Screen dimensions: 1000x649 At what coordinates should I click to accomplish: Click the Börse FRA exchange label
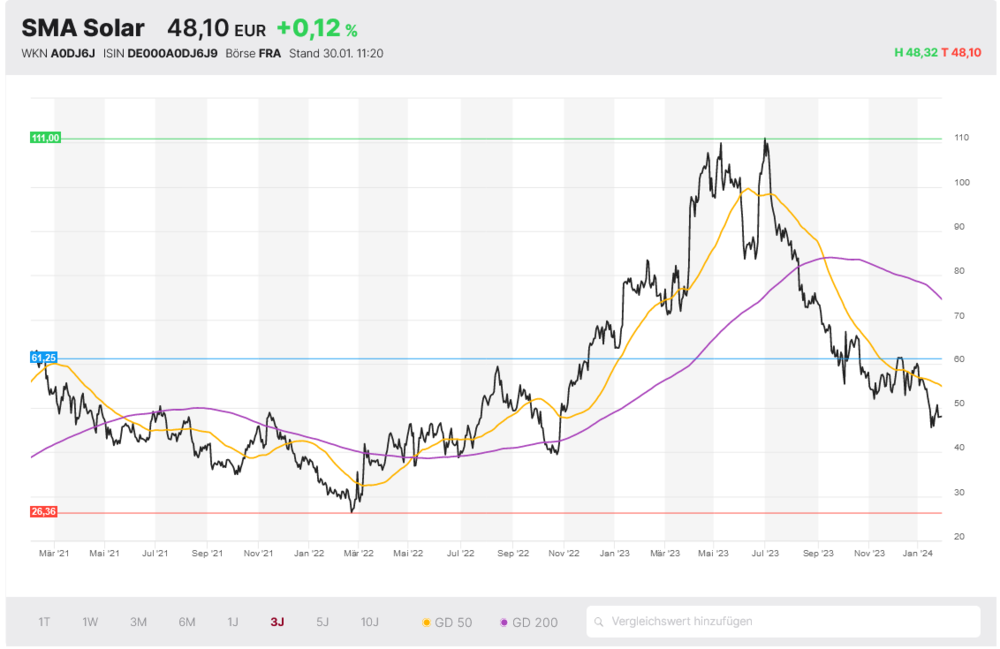(x=253, y=54)
